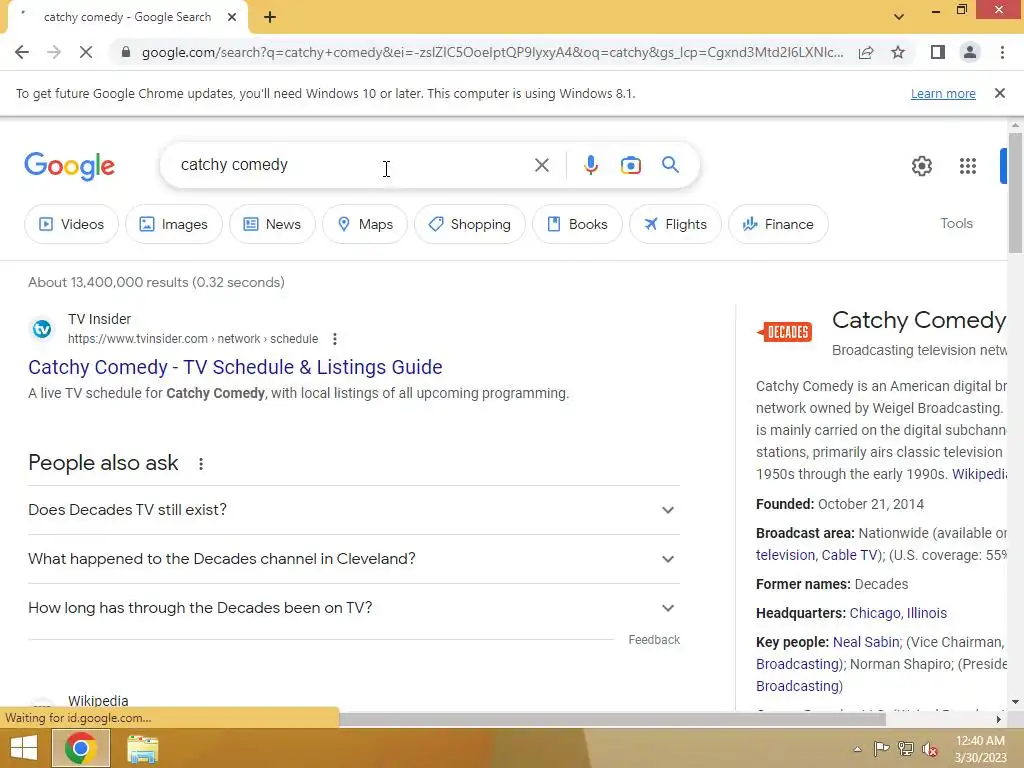The image size is (1024, 768).
Task: Open the taskbar clock showing 12:40 AM
Action: (980, 749)
